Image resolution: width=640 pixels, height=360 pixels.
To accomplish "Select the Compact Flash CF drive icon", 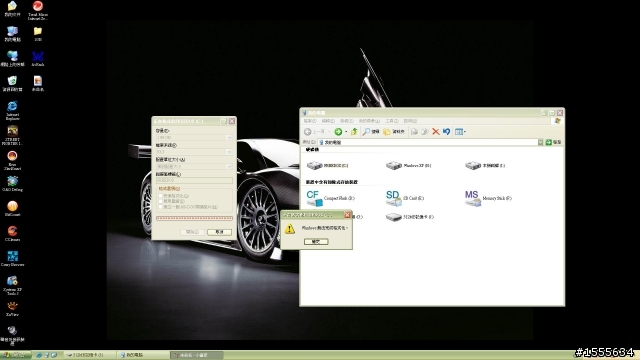I will coord(314,198).
